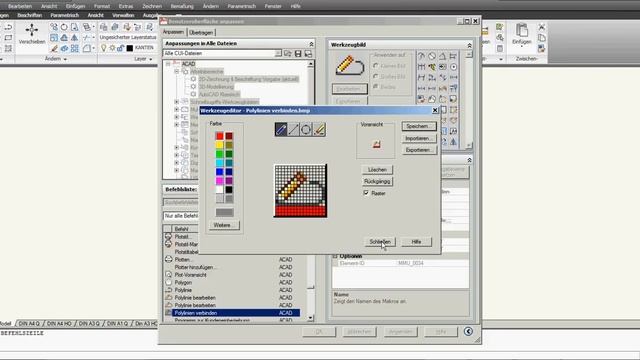Viewport: 640px width, 360px height.
Task: Click the layer lightbulb on/off icon
Action: click(104, 48)
